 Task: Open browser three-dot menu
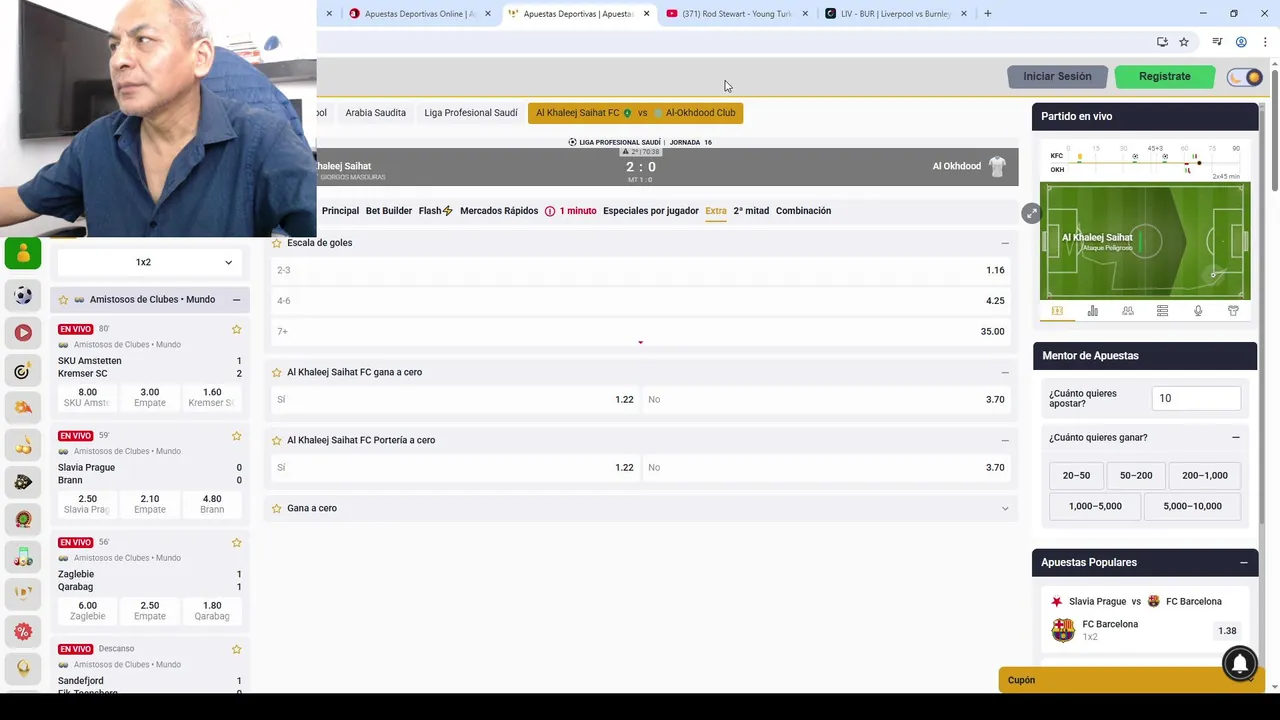tap(1265, 42)
